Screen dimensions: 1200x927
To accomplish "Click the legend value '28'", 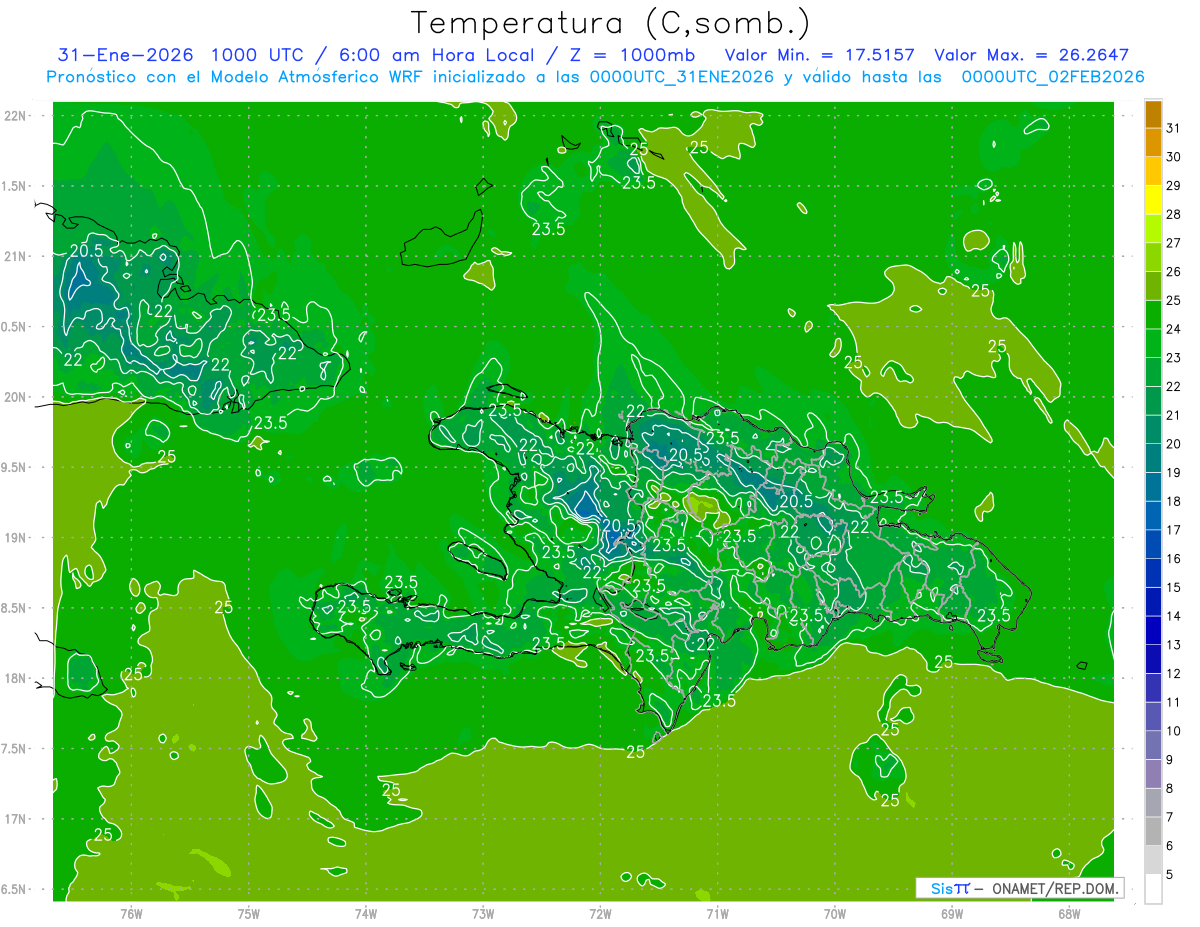I will coord(1174,214).
